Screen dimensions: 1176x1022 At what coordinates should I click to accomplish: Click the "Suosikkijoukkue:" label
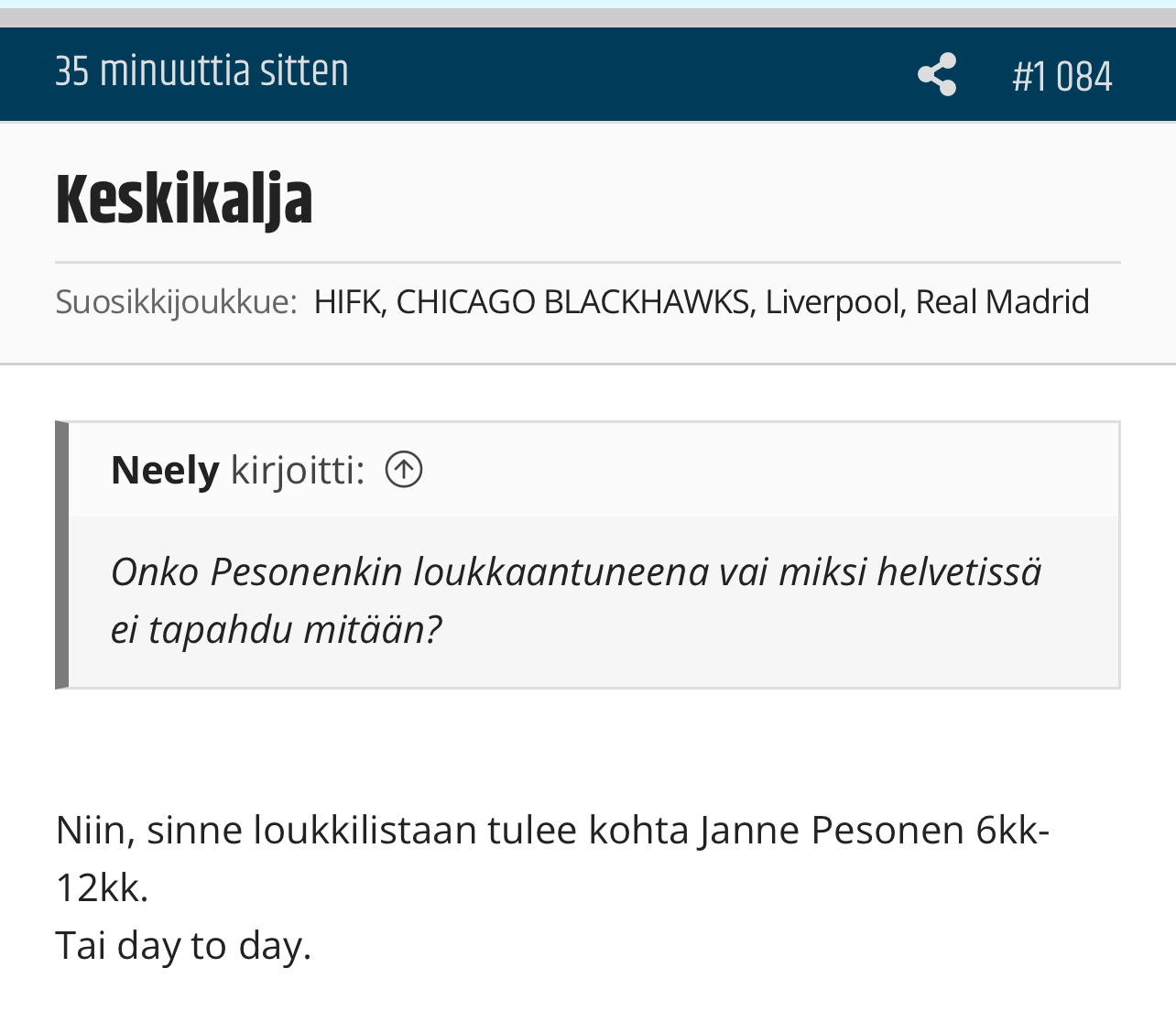coord(176,301)
